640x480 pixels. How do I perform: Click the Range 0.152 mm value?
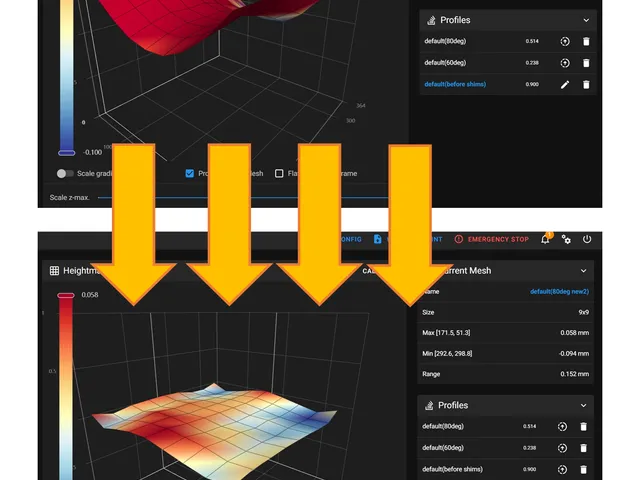point(574,374)
